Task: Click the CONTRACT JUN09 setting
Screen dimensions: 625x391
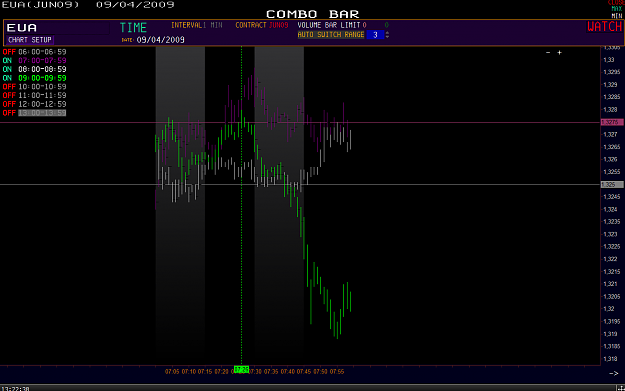Action: pos(261,25)
